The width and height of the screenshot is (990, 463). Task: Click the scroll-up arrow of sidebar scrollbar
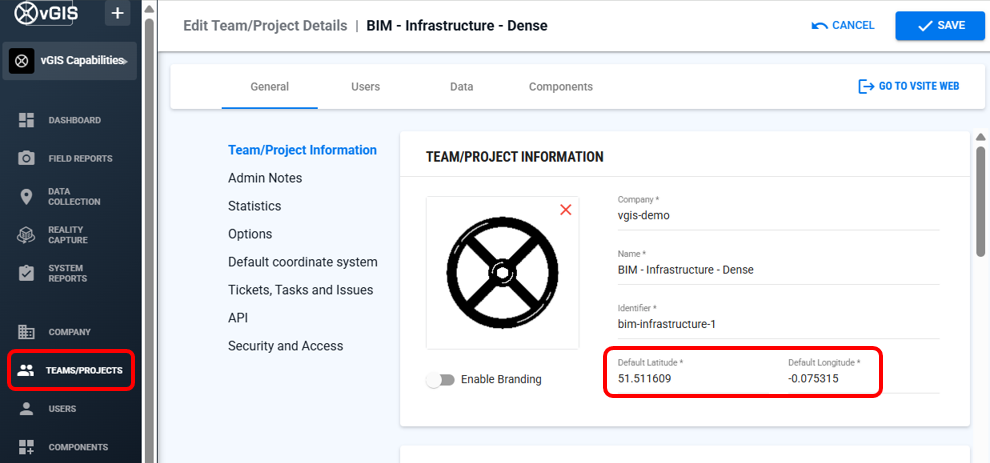click(x=149, y=10)
